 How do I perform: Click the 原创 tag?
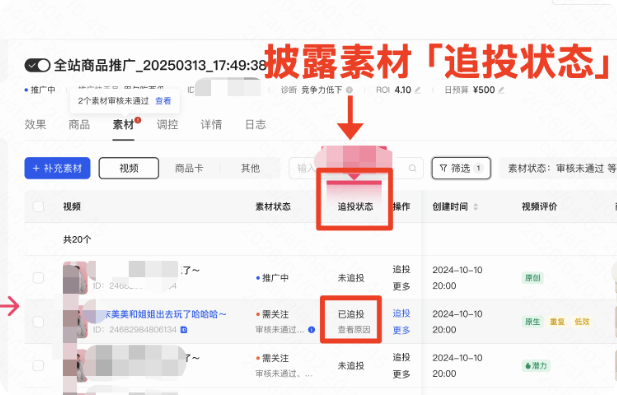(x=532, y=278)
